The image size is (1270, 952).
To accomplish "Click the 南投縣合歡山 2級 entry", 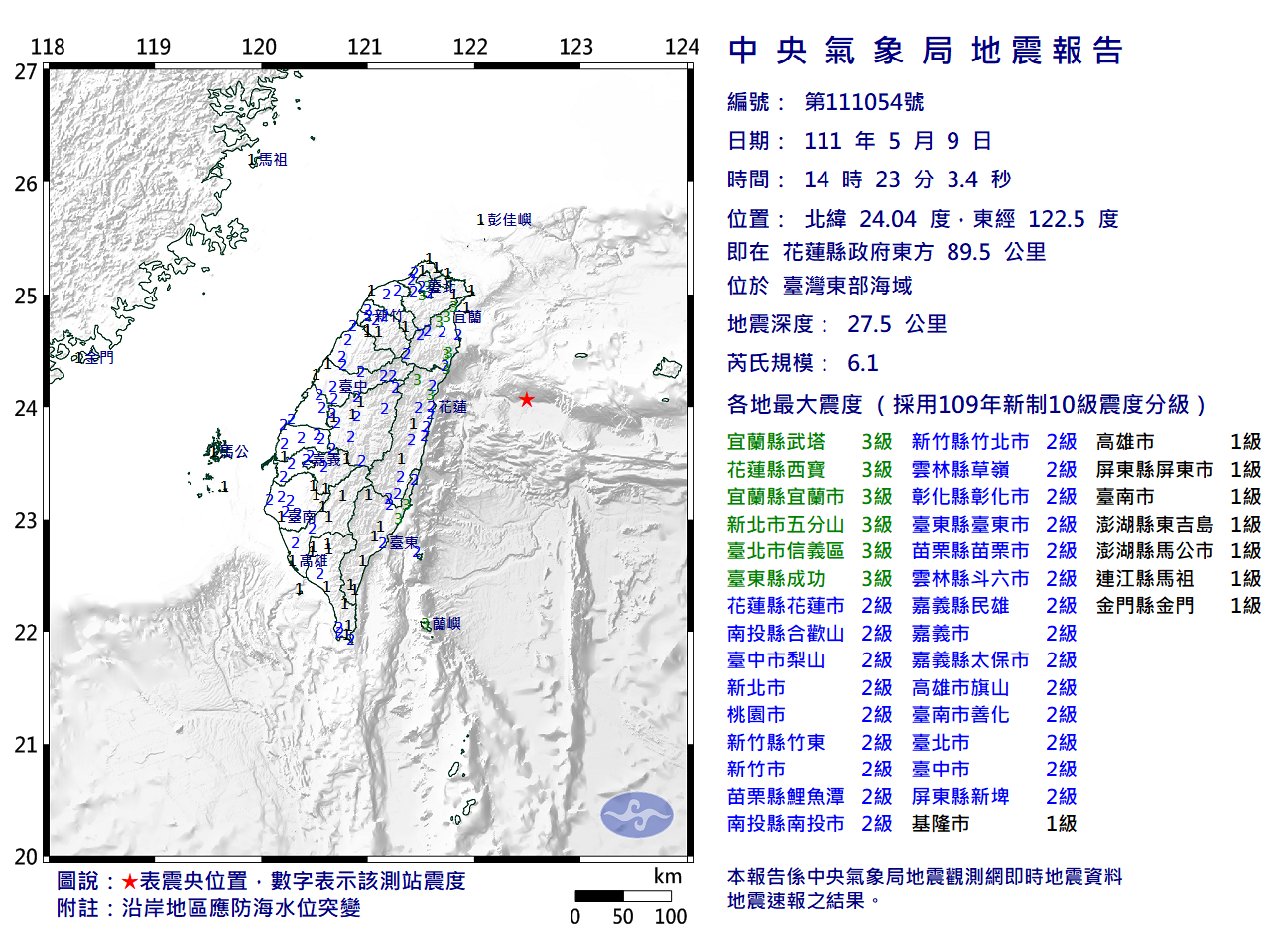I will coord(810,633).
